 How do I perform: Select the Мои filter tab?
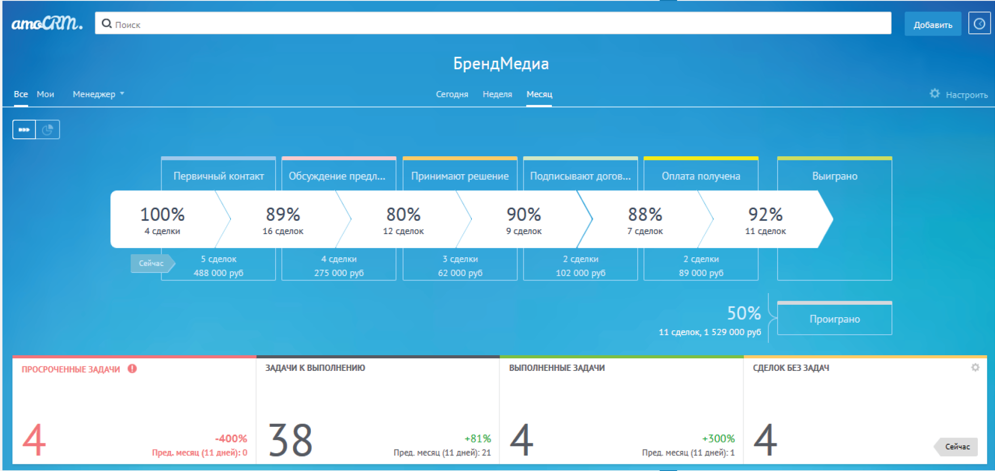[45, 94]
